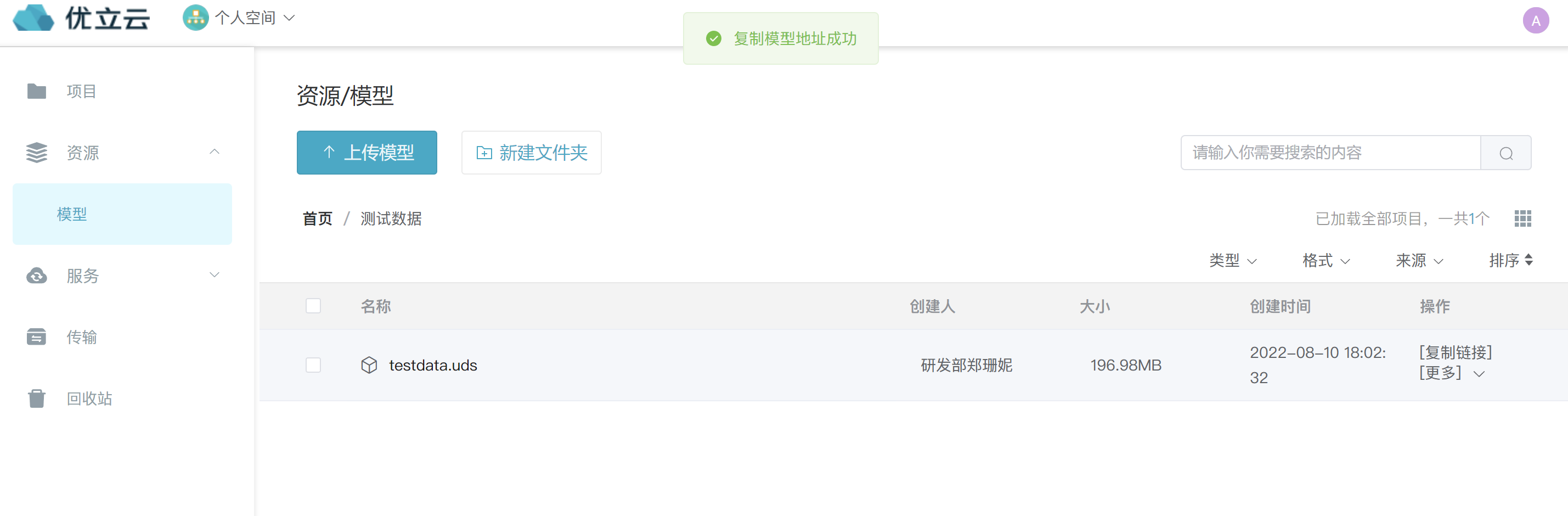Image resolution: width=1568 pixels, height=516 pixels.
Task: Toggle the select-all checkbox in table header
Action: click(313, 306)
